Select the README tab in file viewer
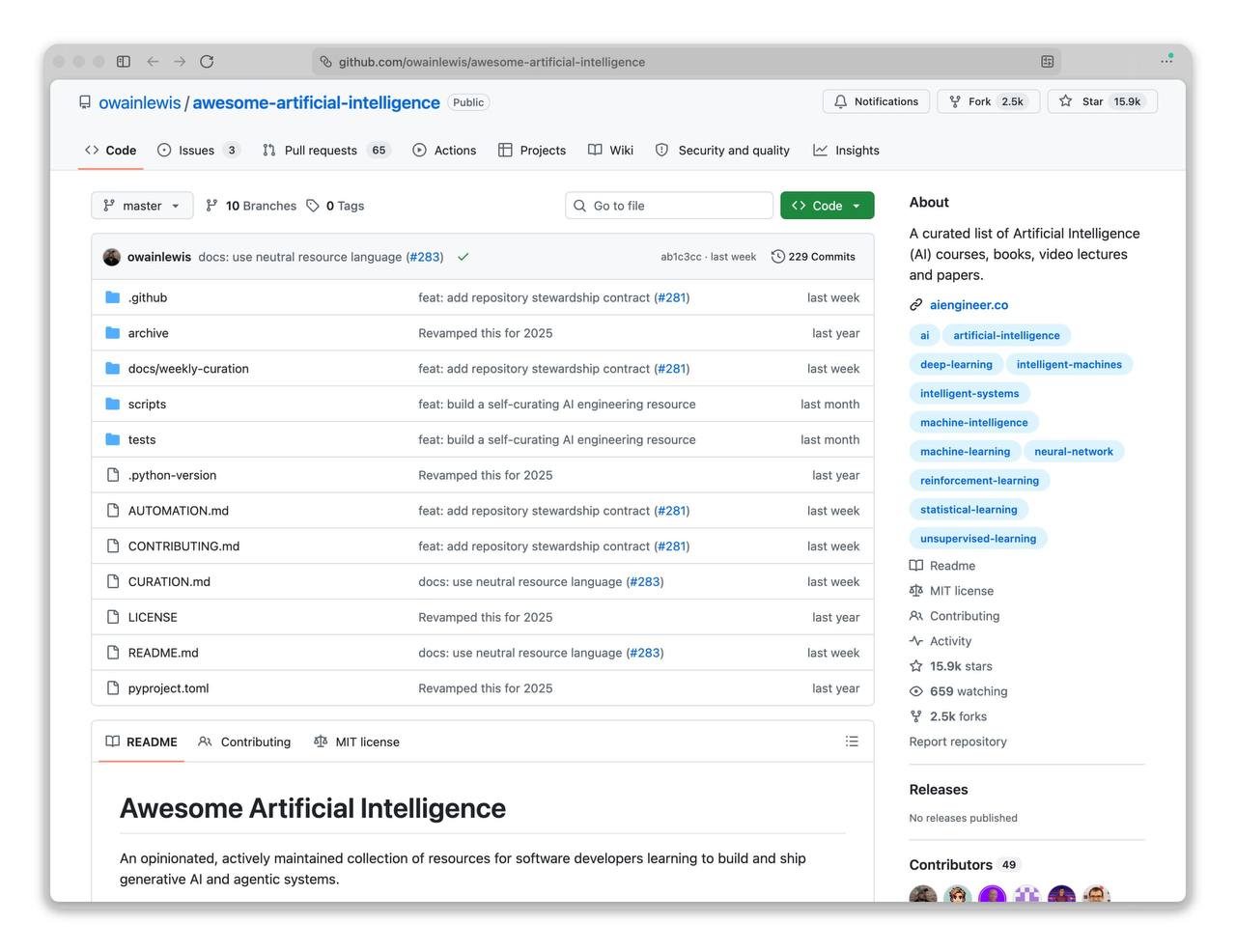 (141, 742)
